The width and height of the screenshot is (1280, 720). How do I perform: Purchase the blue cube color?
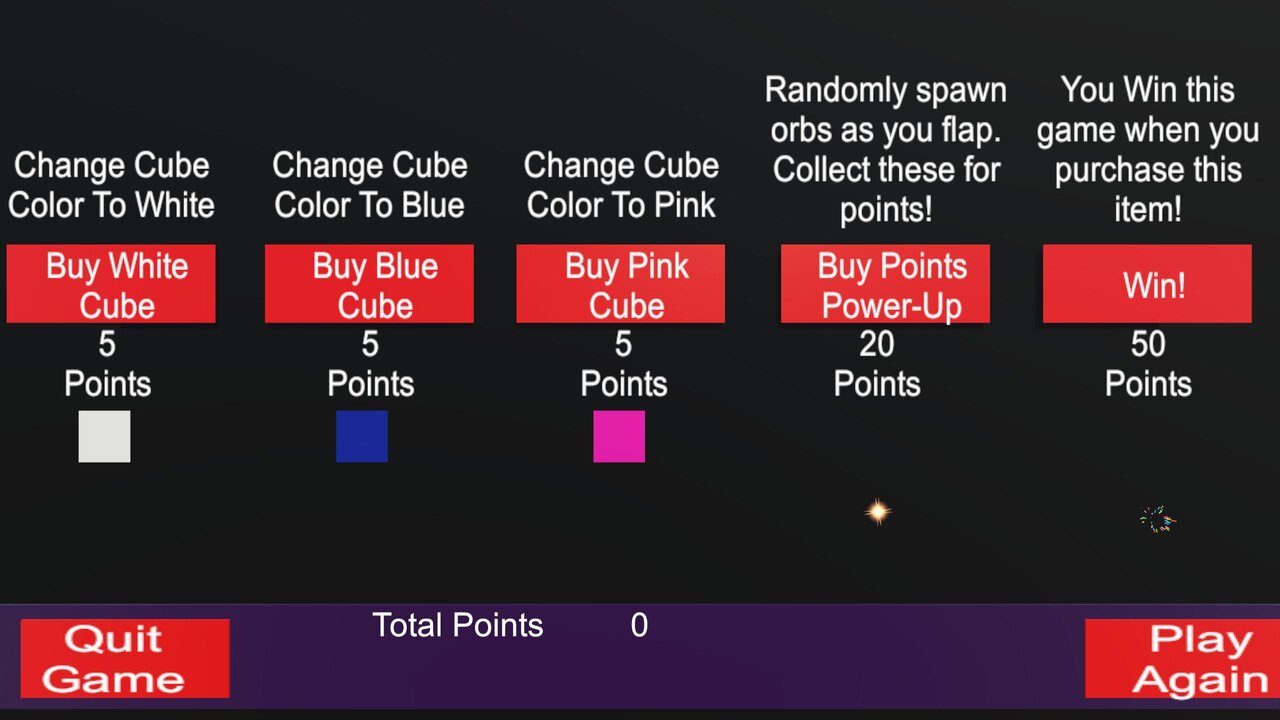pyautogui.click(x=369, y=284)
